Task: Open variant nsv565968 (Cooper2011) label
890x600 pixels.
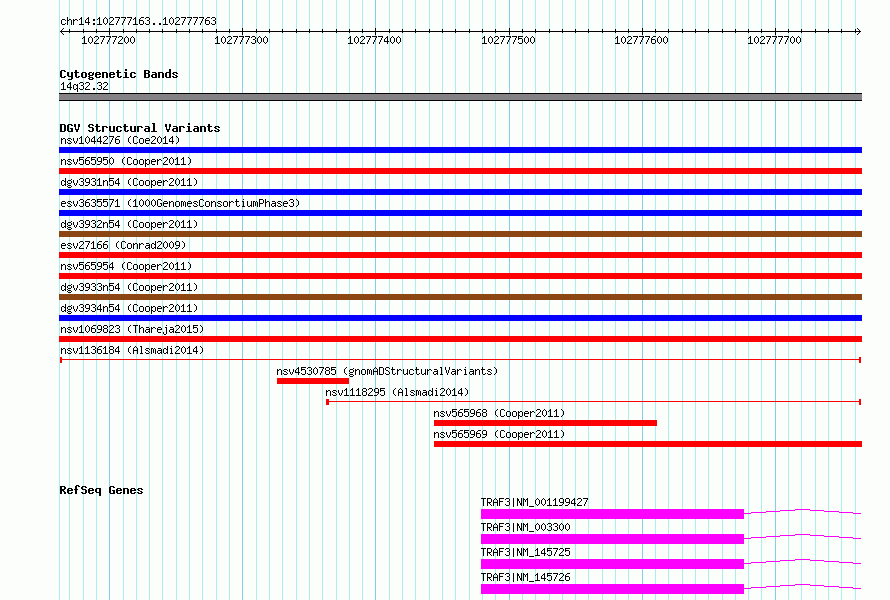Action: pos(499,413)
